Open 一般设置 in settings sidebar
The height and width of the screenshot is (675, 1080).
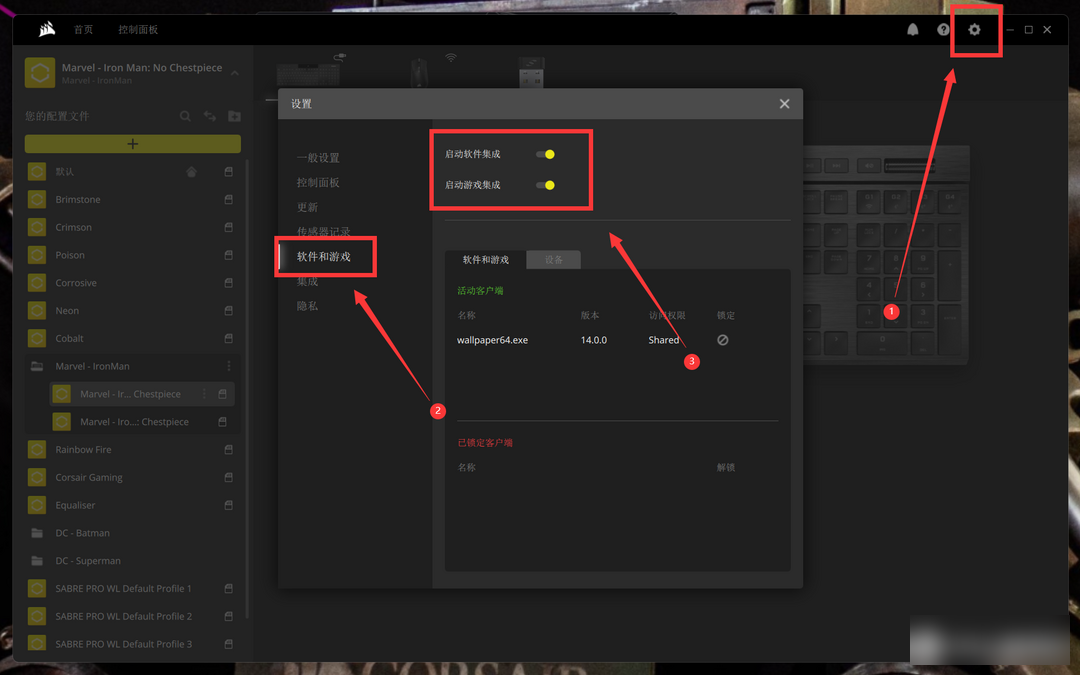(318, 158)
